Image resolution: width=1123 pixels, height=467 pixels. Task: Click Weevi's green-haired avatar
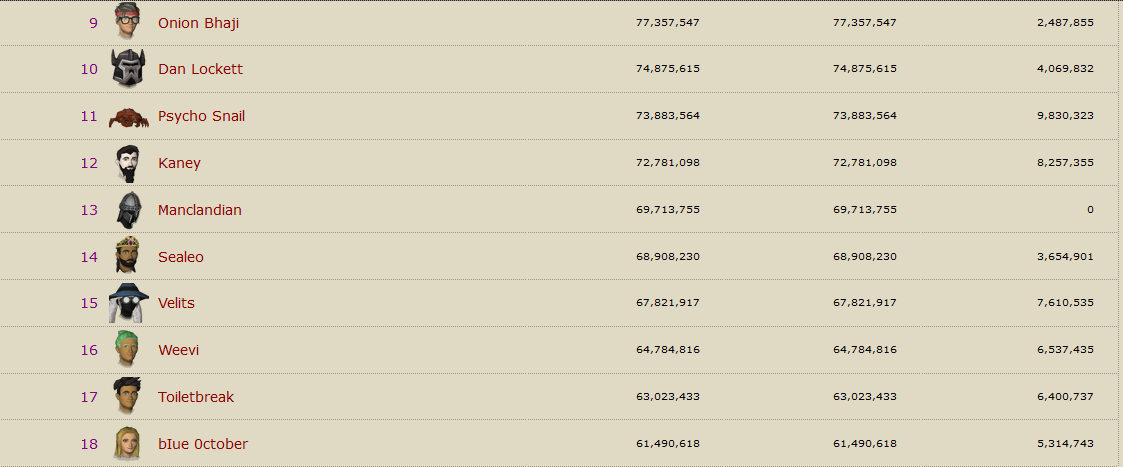tap(128, 350)
